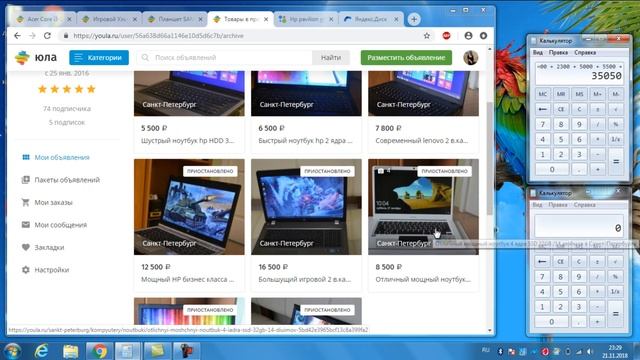The height and width of the screenshot is (360, 640).
Task: Click the Современный lenovo listing title
Action: tap(422, 141)
